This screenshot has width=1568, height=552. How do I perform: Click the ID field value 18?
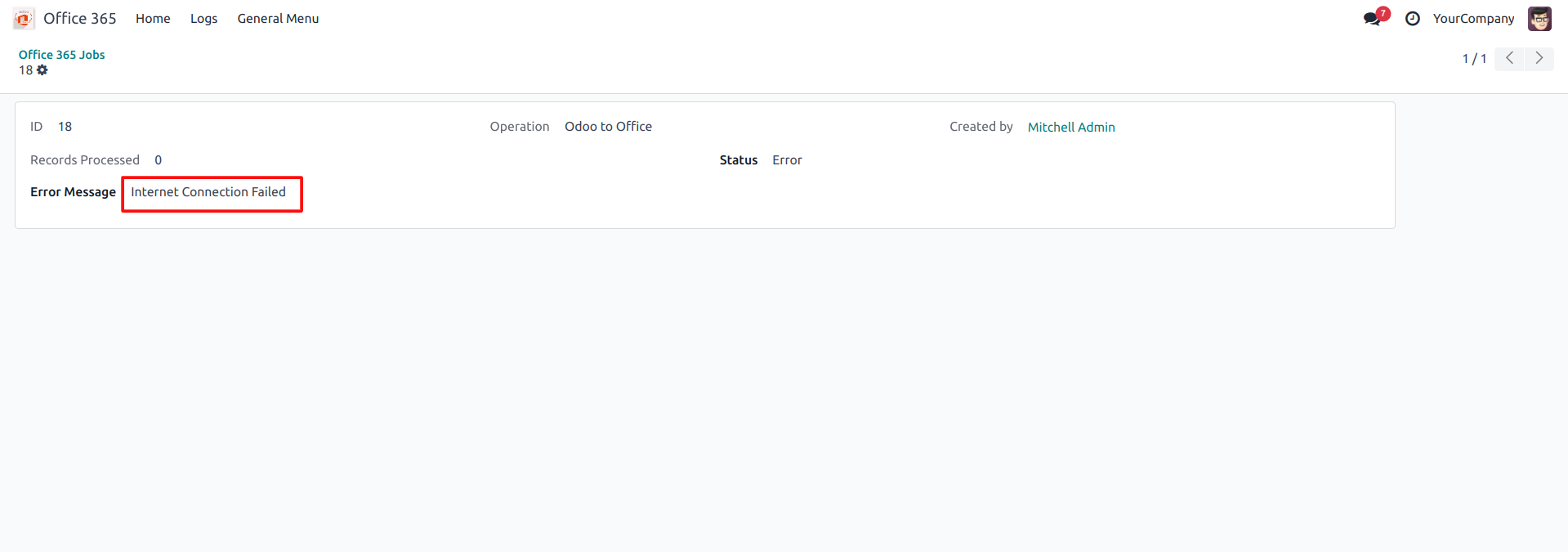(65, 127)
